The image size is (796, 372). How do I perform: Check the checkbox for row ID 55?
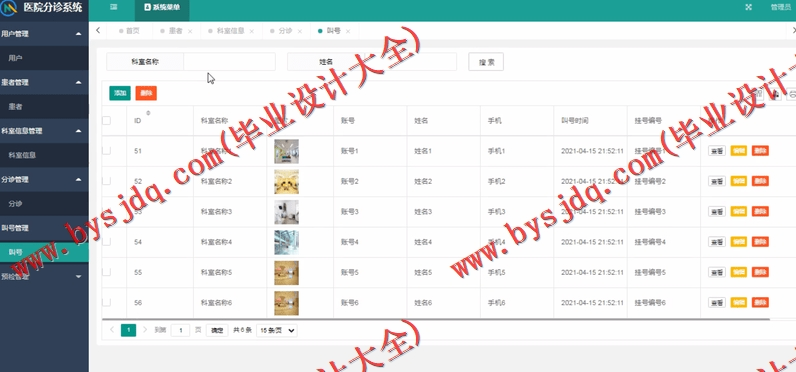106,272
